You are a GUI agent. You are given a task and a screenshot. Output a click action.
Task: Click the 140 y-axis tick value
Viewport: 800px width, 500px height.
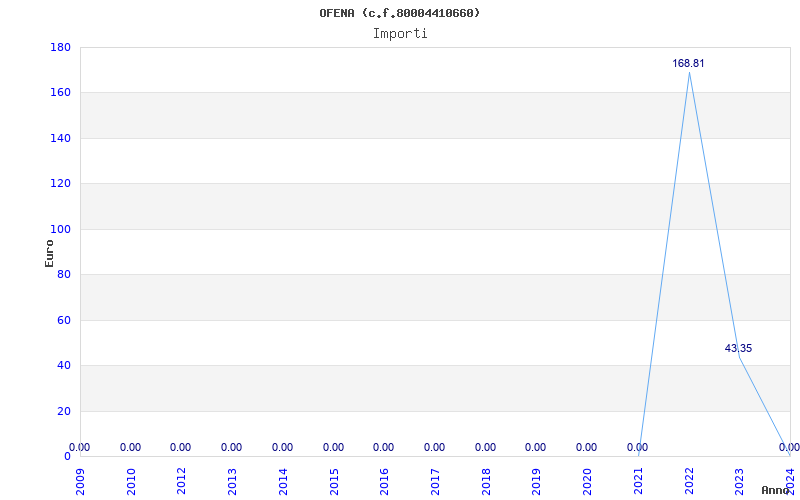[x=60, y=138]
